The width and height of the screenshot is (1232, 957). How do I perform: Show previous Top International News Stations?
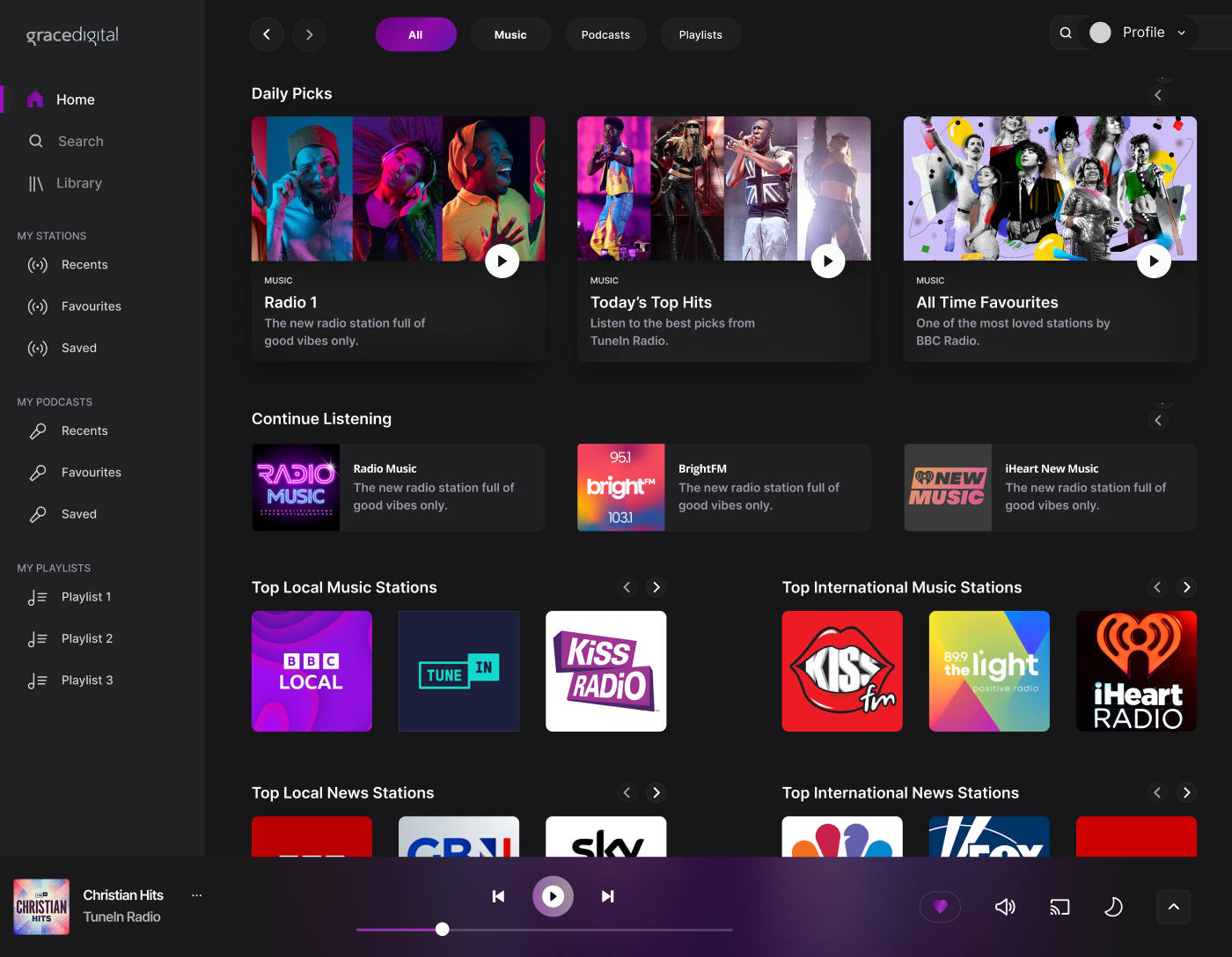[x=1157, y=792]
